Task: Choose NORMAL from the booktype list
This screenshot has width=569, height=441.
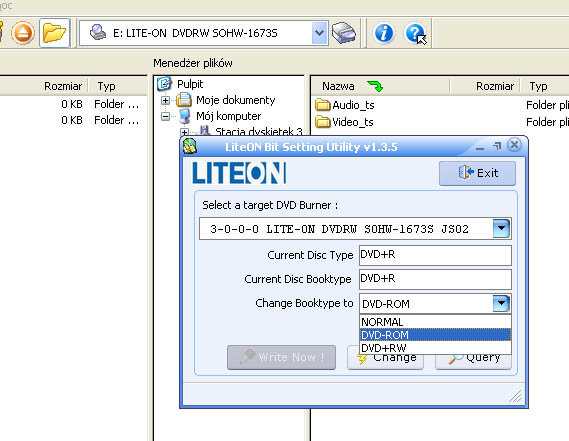Action: pyautogui.click(x=435, y=322)
